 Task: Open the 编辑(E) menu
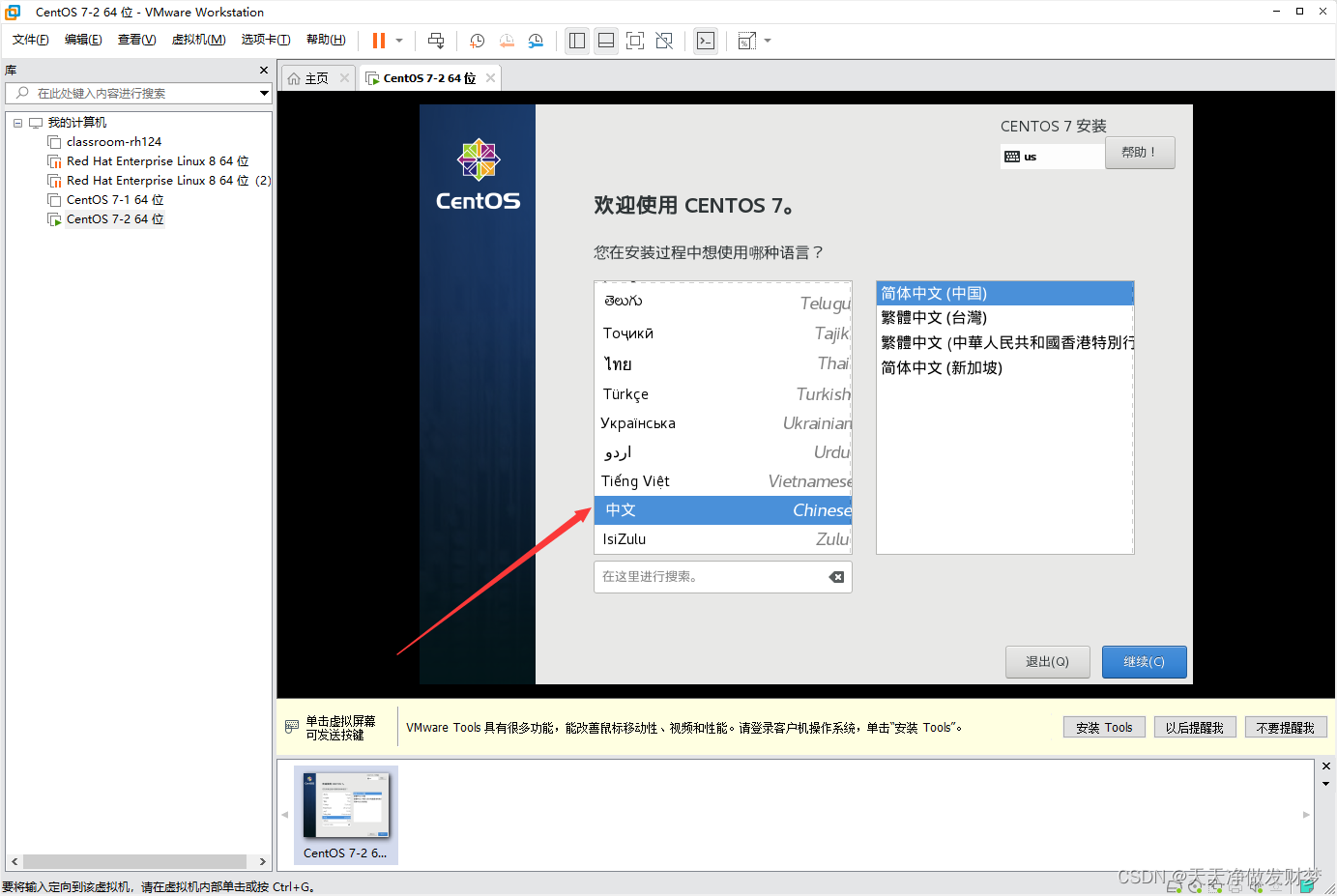[x=83, y=40]
